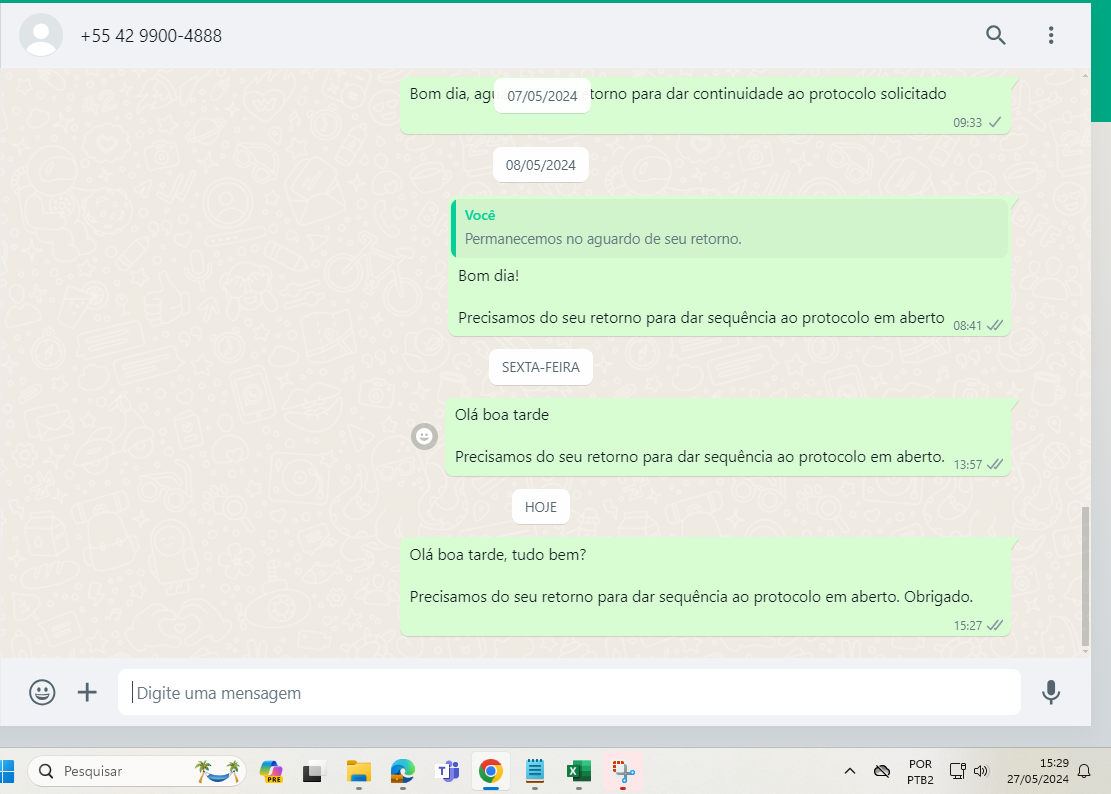The width and height of the screenshot is (1111, 794).
Task: Switch to Google Chrome in the taskbar
Action: click(x=490, y=771)
